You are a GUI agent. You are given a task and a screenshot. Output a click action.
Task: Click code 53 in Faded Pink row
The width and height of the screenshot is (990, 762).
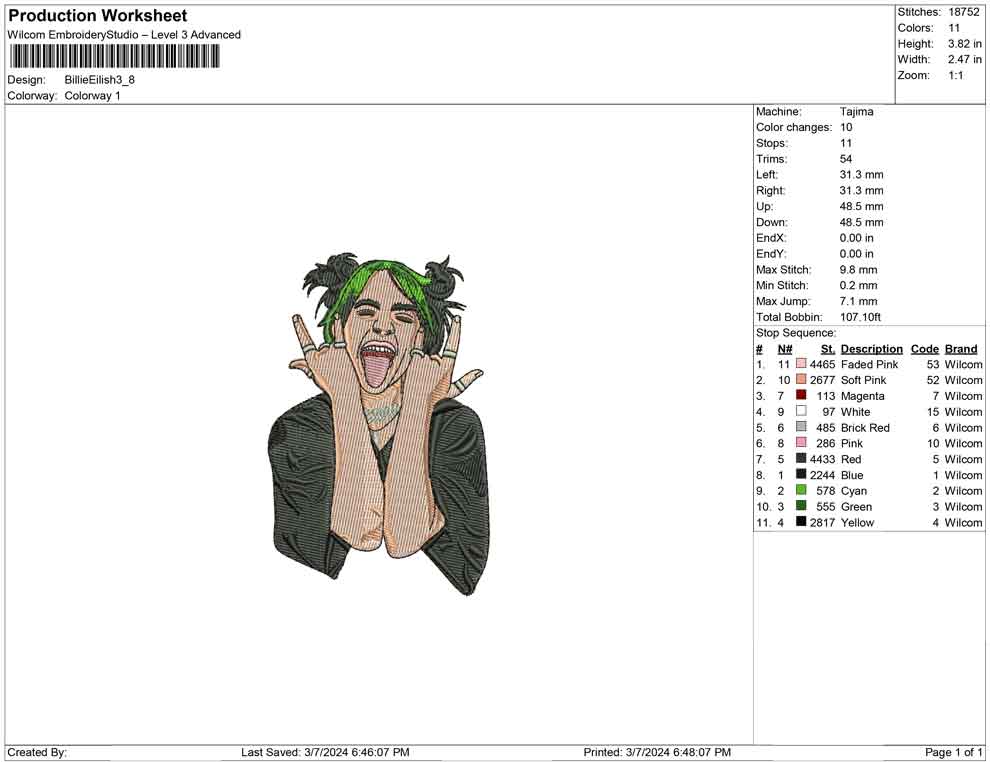(x=933, y=364)
